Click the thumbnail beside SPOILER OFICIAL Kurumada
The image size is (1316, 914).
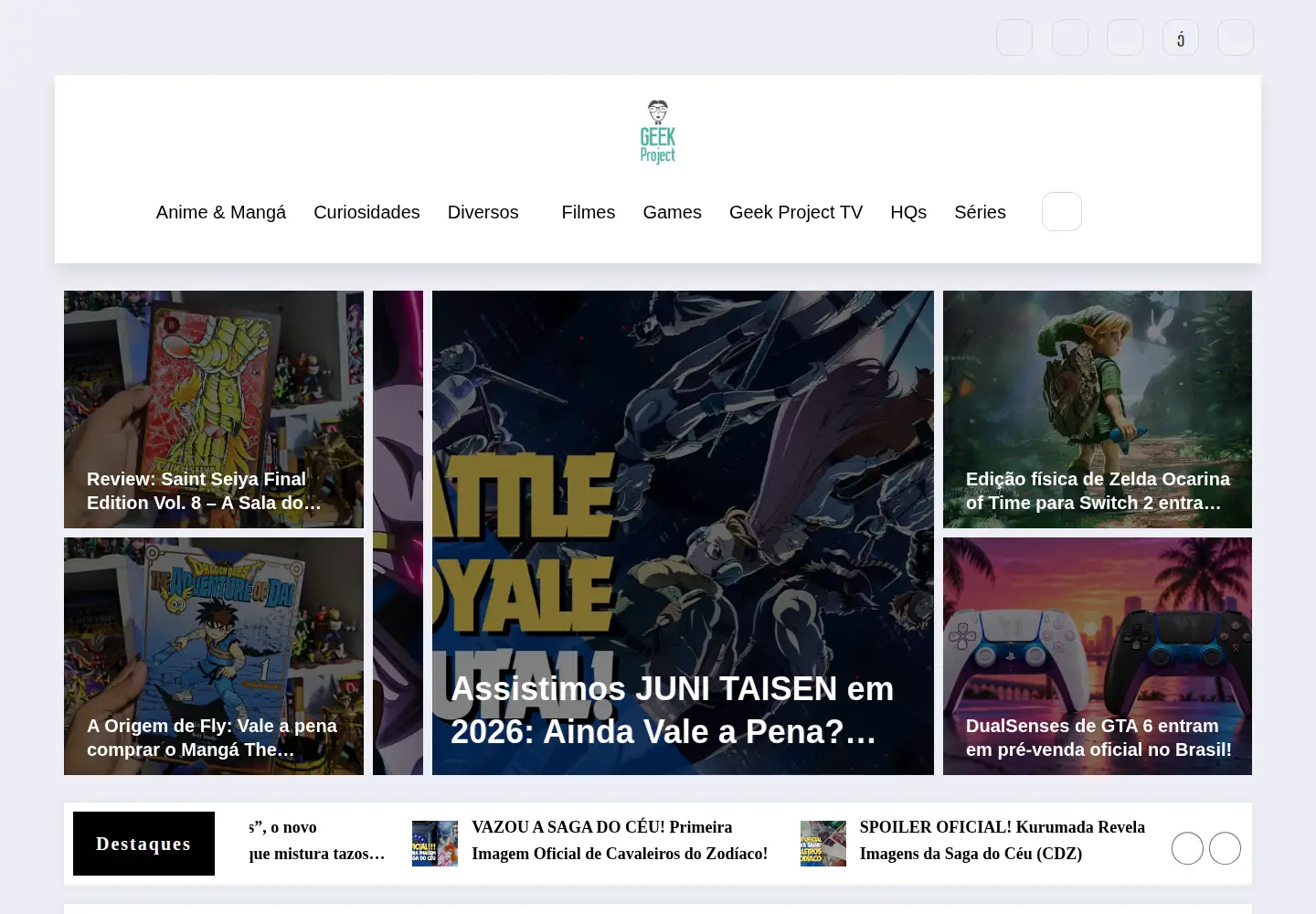(823, 844)
